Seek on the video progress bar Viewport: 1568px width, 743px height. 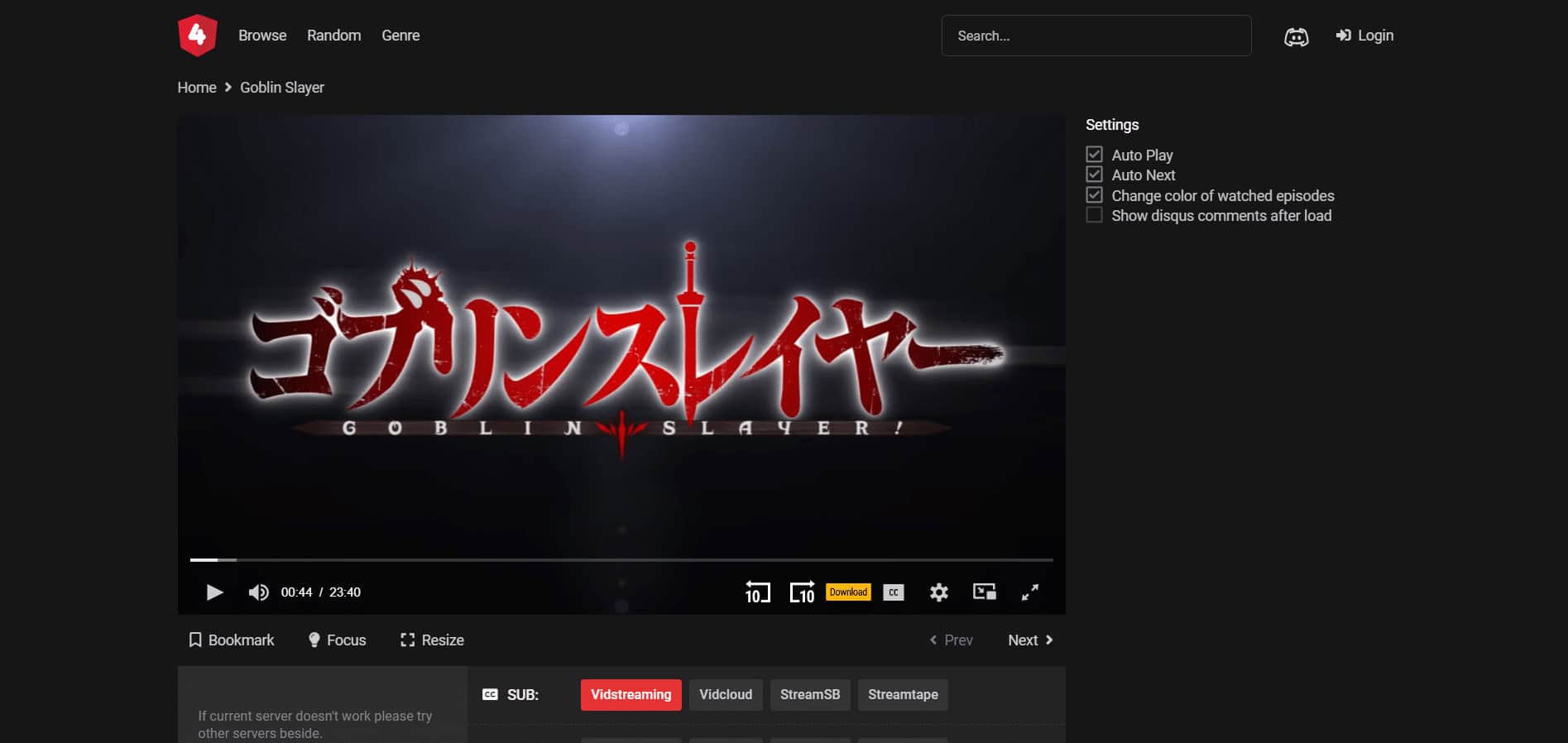tap(621, 560)
